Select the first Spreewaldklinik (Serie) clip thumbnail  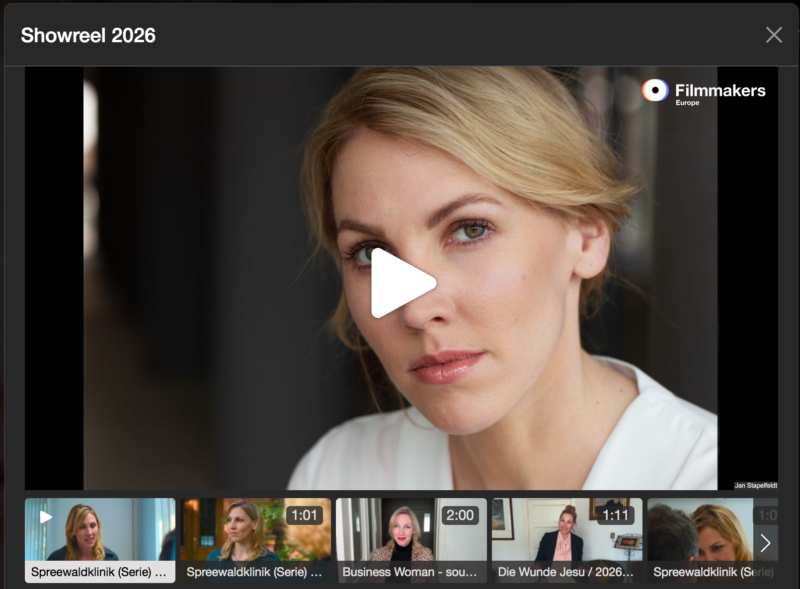(x=100, y=540)
